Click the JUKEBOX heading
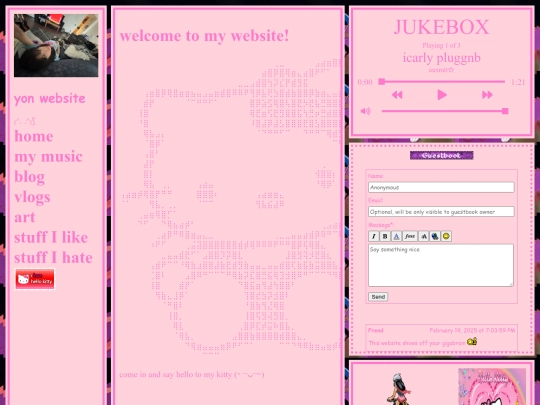 pyautogui.click(x=442, y=27)
